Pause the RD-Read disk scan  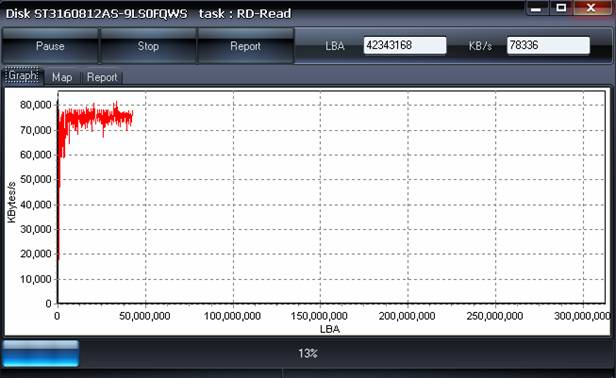pyautogui.click(x=50, y=46)
